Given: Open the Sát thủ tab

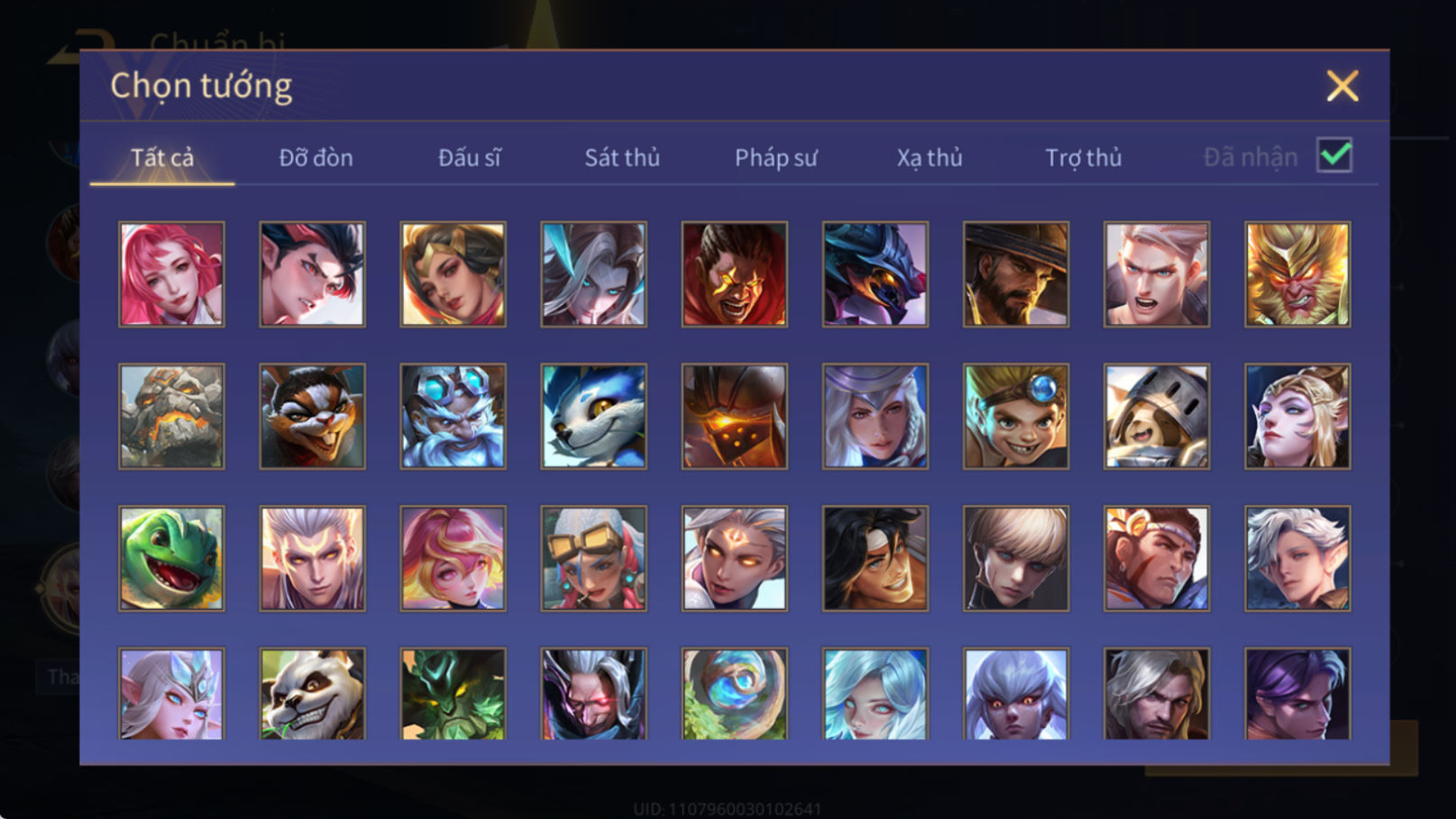Looking at the screenshot, I should coord(622,158).
